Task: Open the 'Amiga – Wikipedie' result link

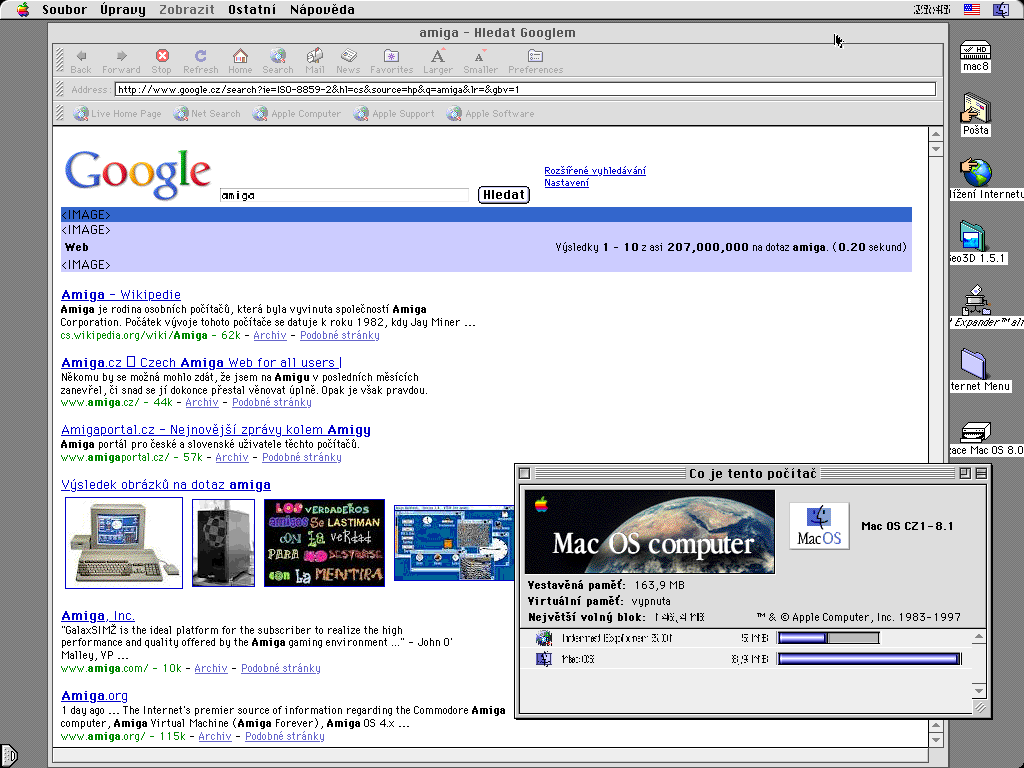Action: pyautogui.click(x=121, y=295)
